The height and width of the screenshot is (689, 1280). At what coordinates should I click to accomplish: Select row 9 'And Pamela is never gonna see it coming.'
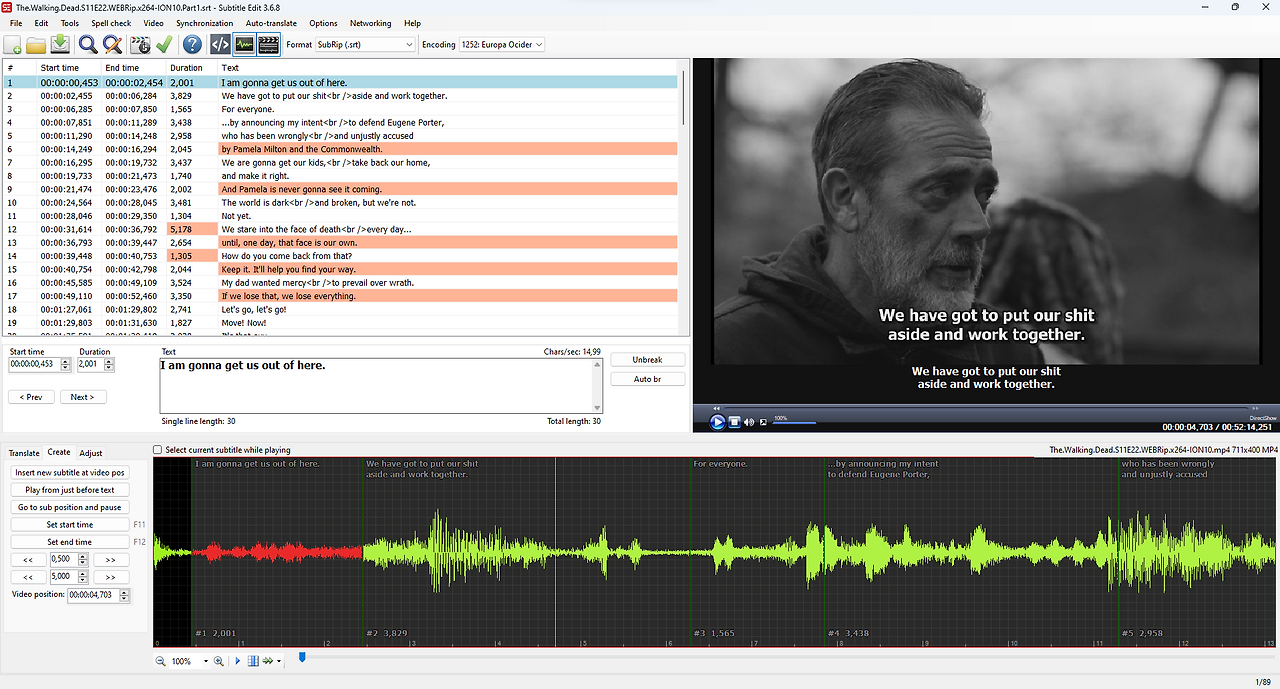(340, 189)
